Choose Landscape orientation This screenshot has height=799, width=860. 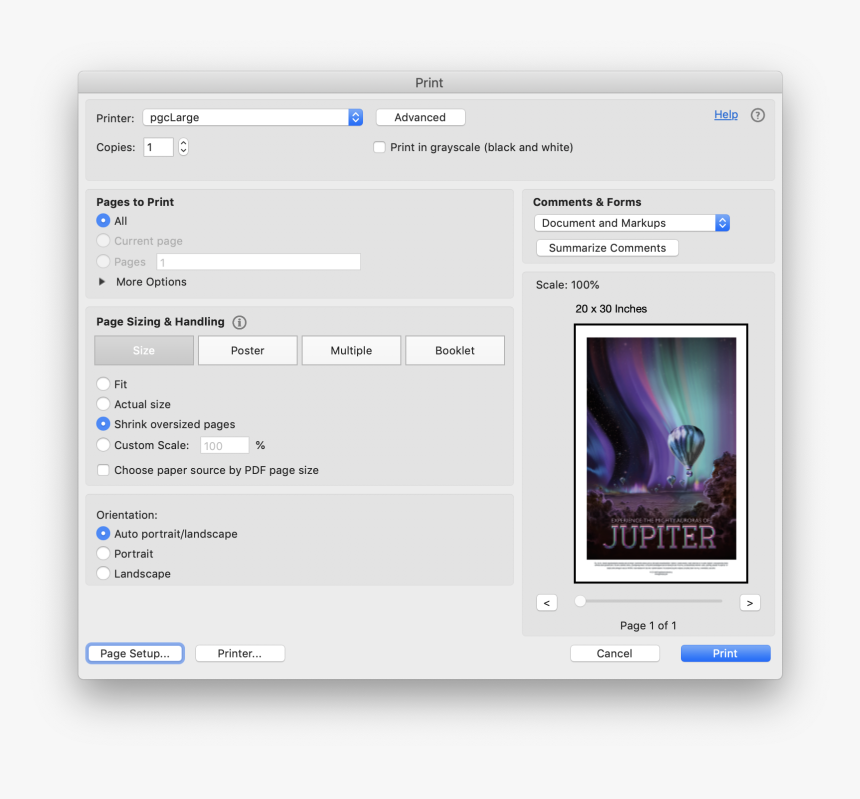[x=103, y=574]
